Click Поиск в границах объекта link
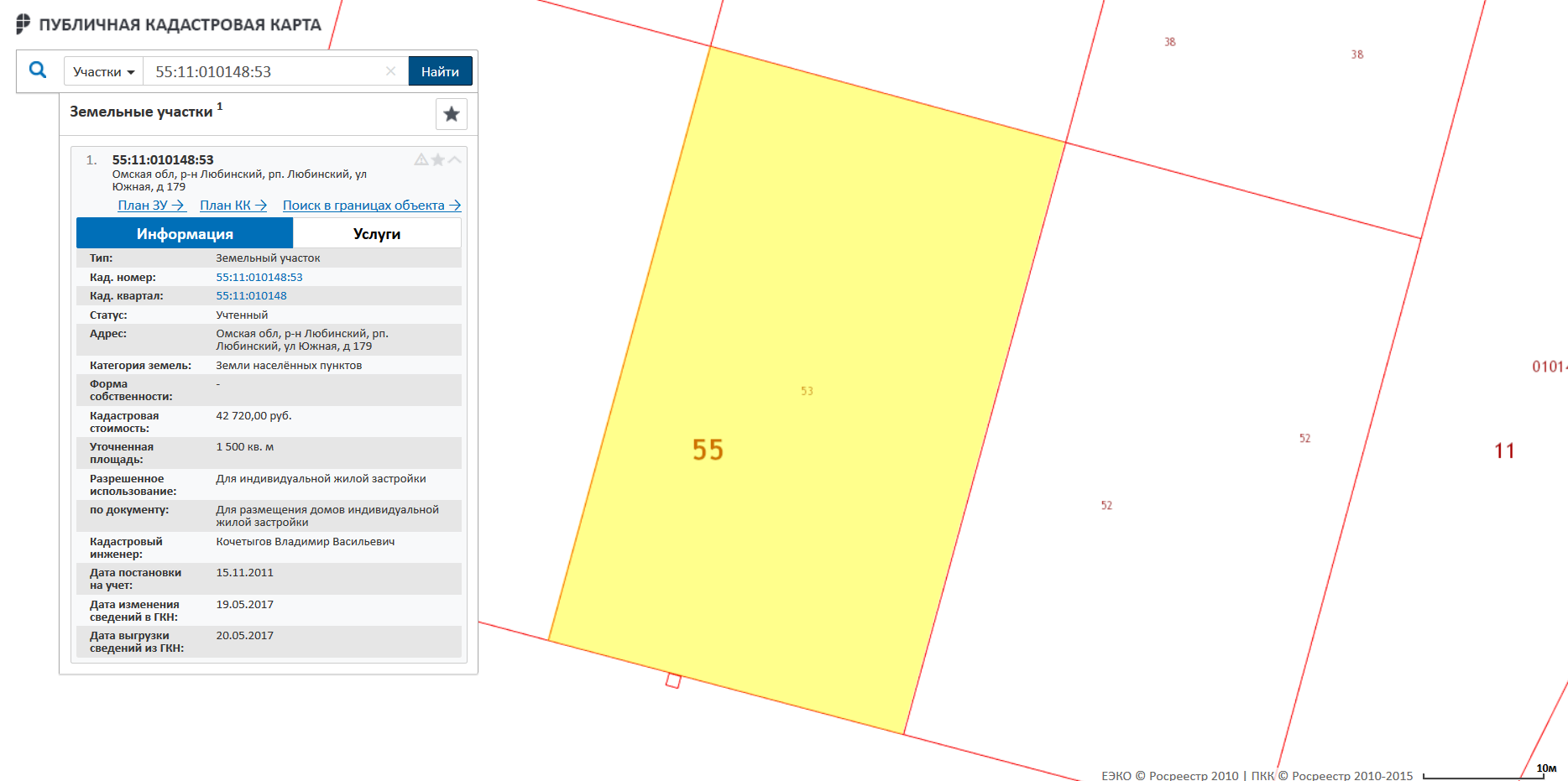This screenshot has height=781, width=1568. (371, 206)
